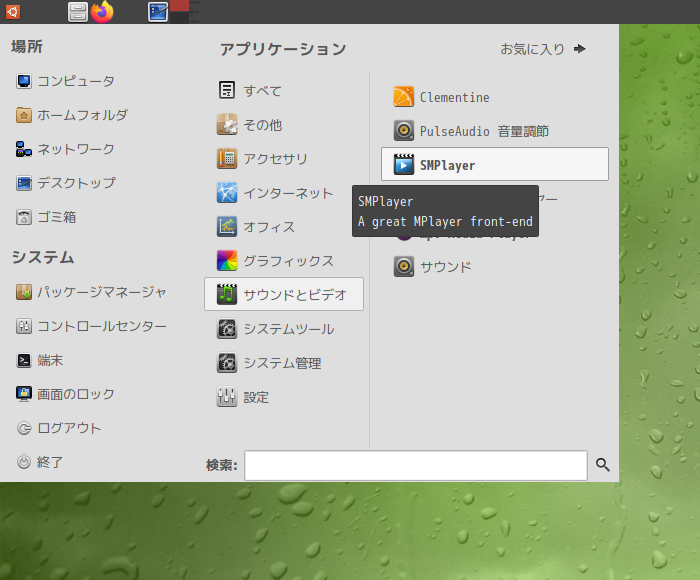Click デスクトップ text label

(76, 183)
